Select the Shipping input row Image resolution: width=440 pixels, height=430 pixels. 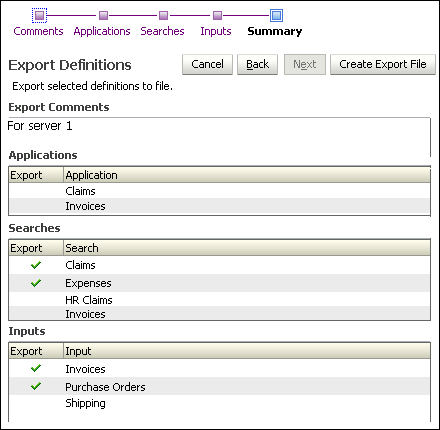pos(219,403)
